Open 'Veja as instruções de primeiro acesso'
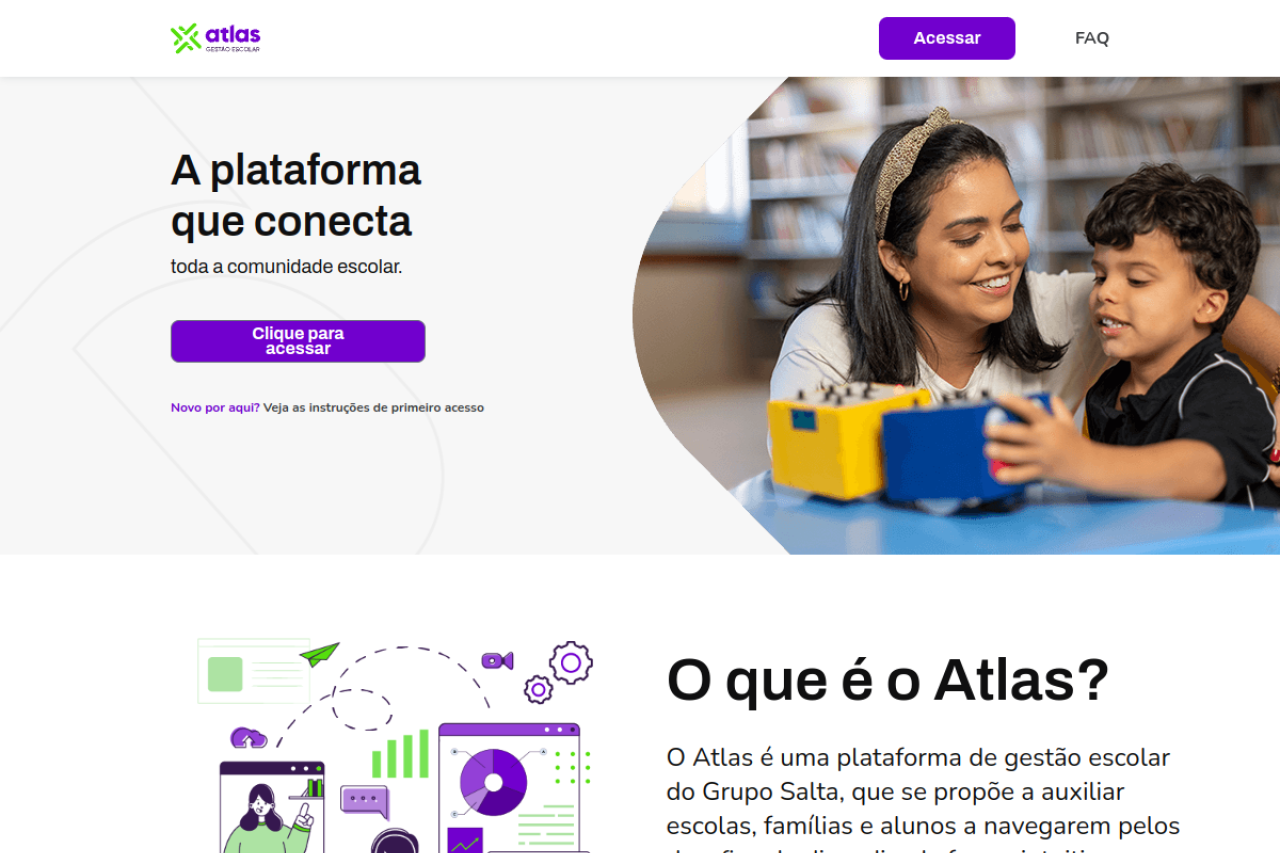This screenshot has width=1280, height=853. pos(374,408)
